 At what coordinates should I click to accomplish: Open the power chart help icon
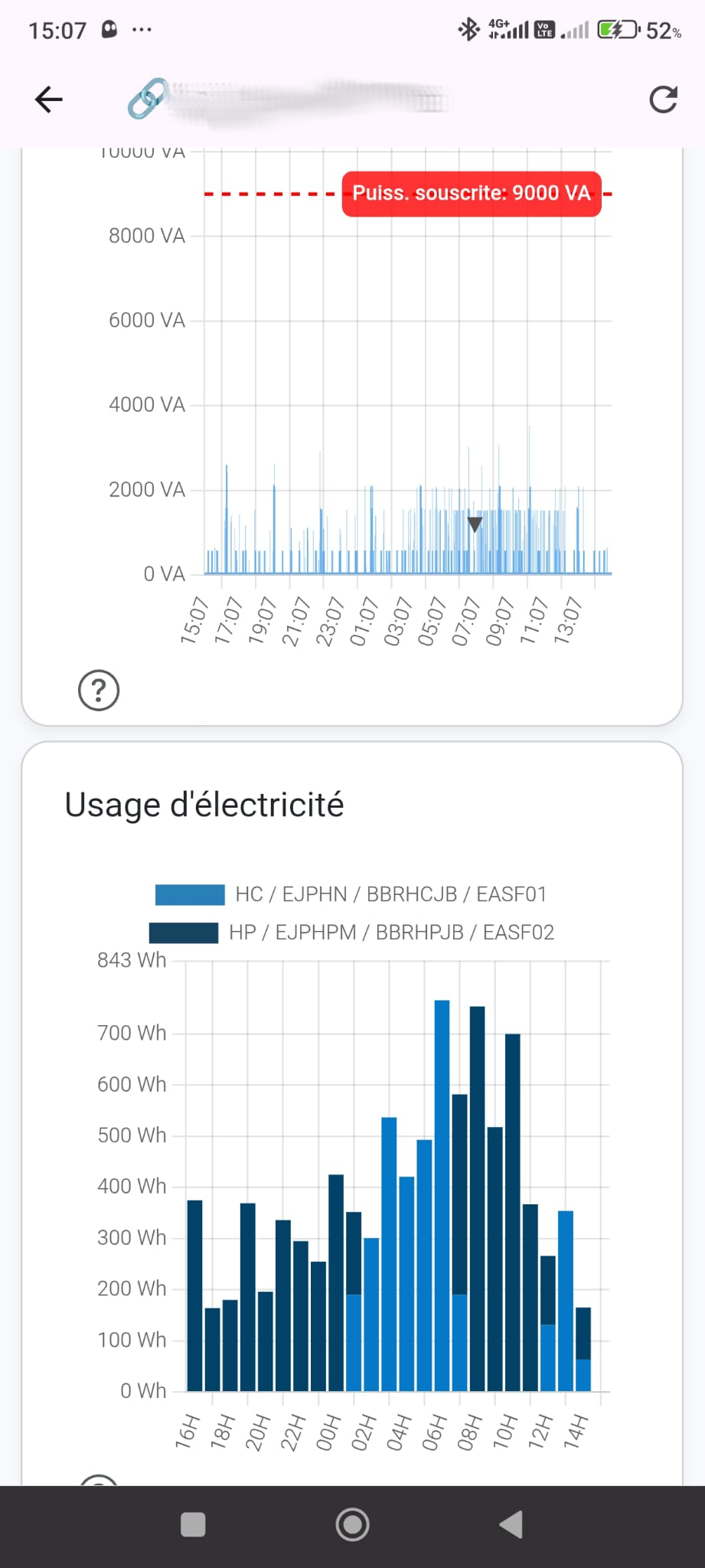[x=99, y=691]
